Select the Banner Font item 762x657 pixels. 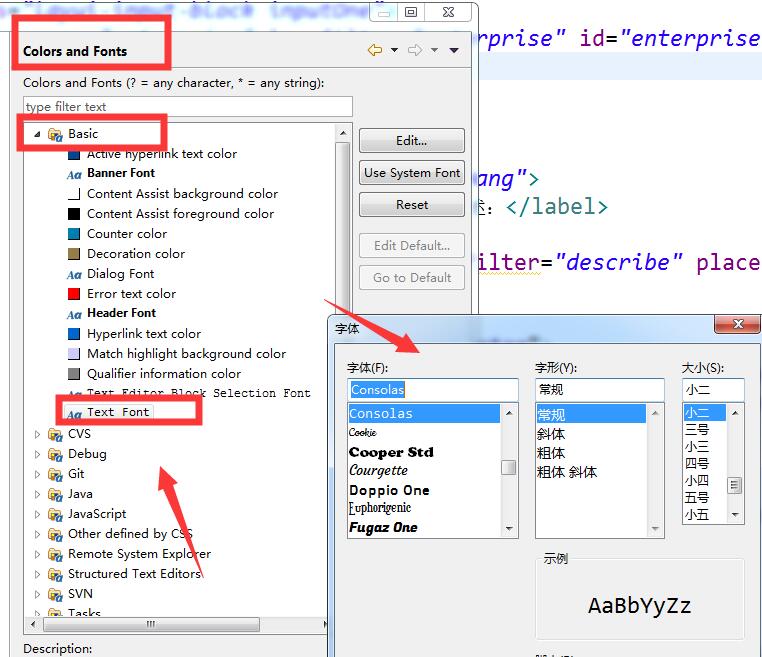[x=121, y=173]
